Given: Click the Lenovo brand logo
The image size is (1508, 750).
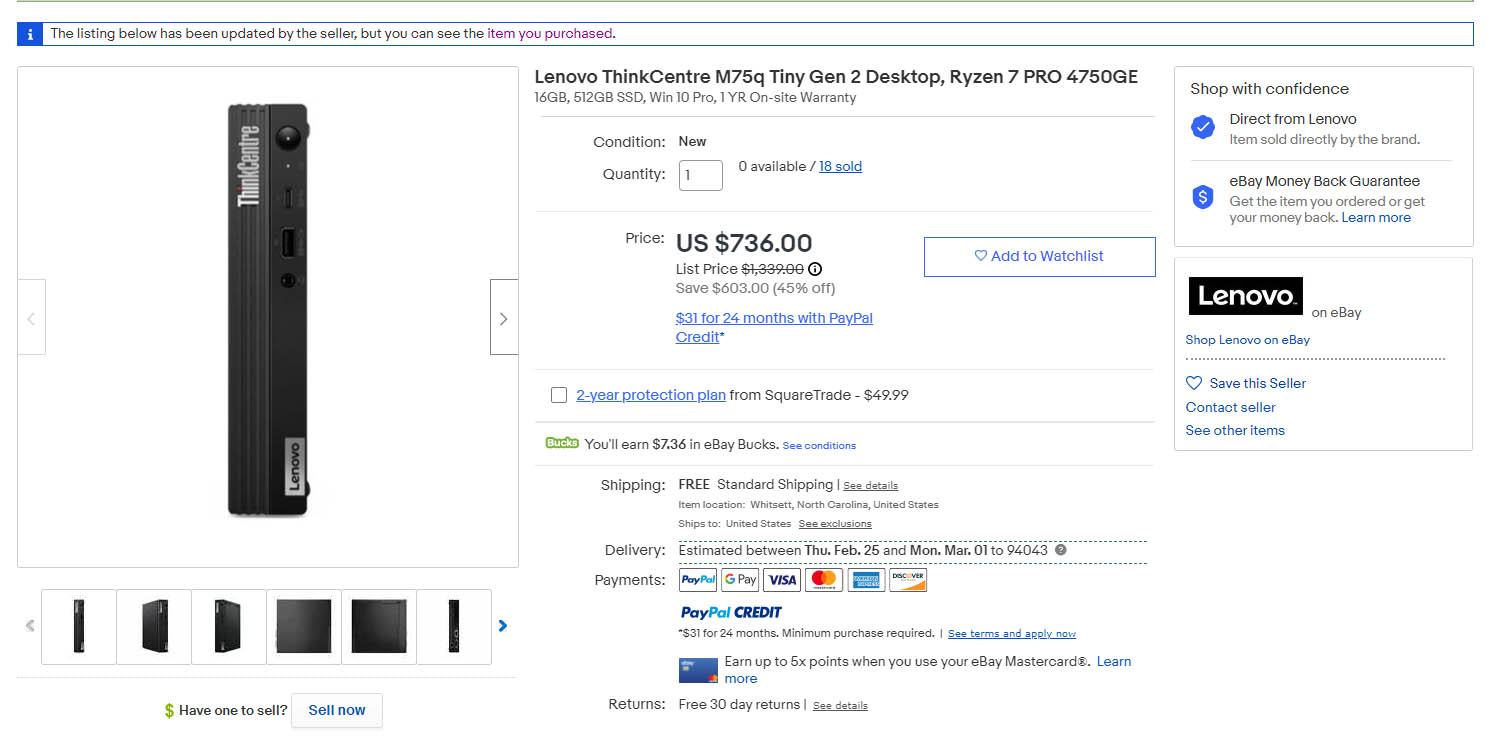Looking at the screenshot, I should tap(1245, 296).
